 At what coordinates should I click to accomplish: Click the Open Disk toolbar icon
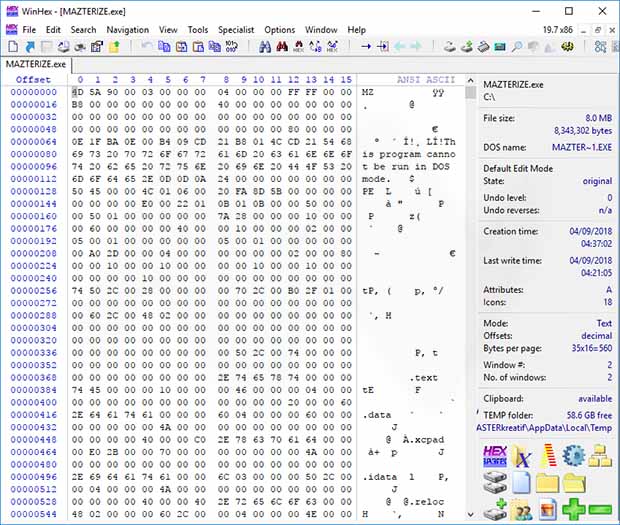click(450, 47)
